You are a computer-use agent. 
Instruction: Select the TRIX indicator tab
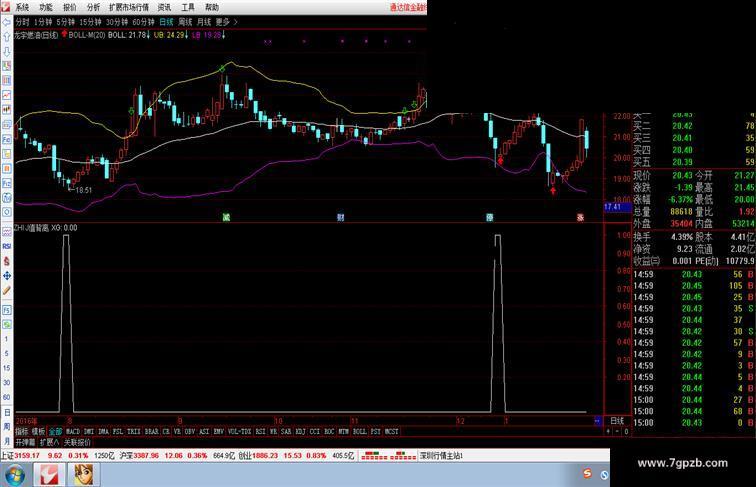click(134, 431)
